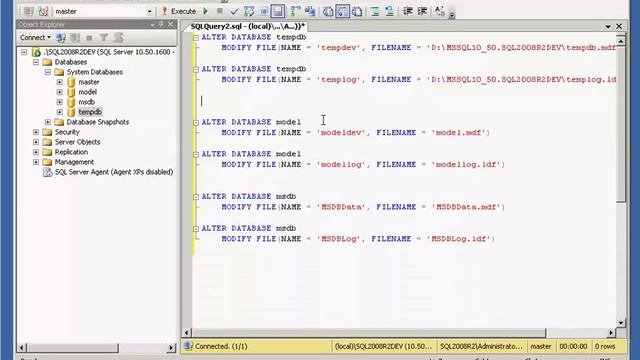The width and height of the screenshot is (640, 360).
Task: Collapse the System Databases folder
Action: coord(48,72)
